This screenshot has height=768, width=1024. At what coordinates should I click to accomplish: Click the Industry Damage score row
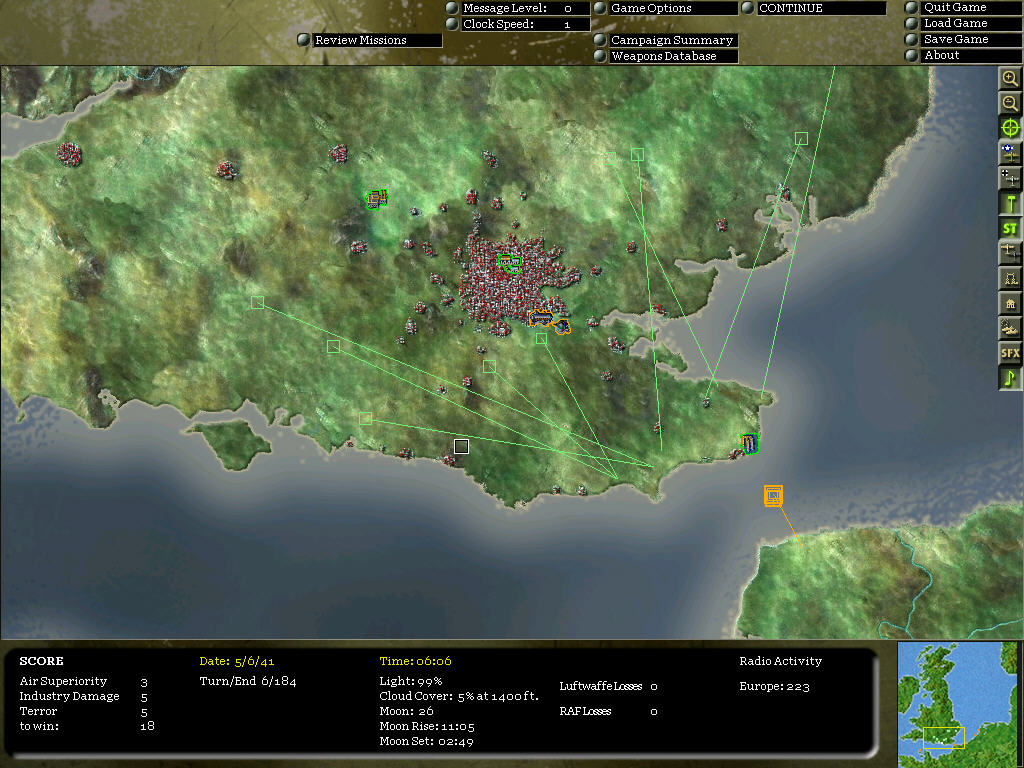click(x=84, y=697)
